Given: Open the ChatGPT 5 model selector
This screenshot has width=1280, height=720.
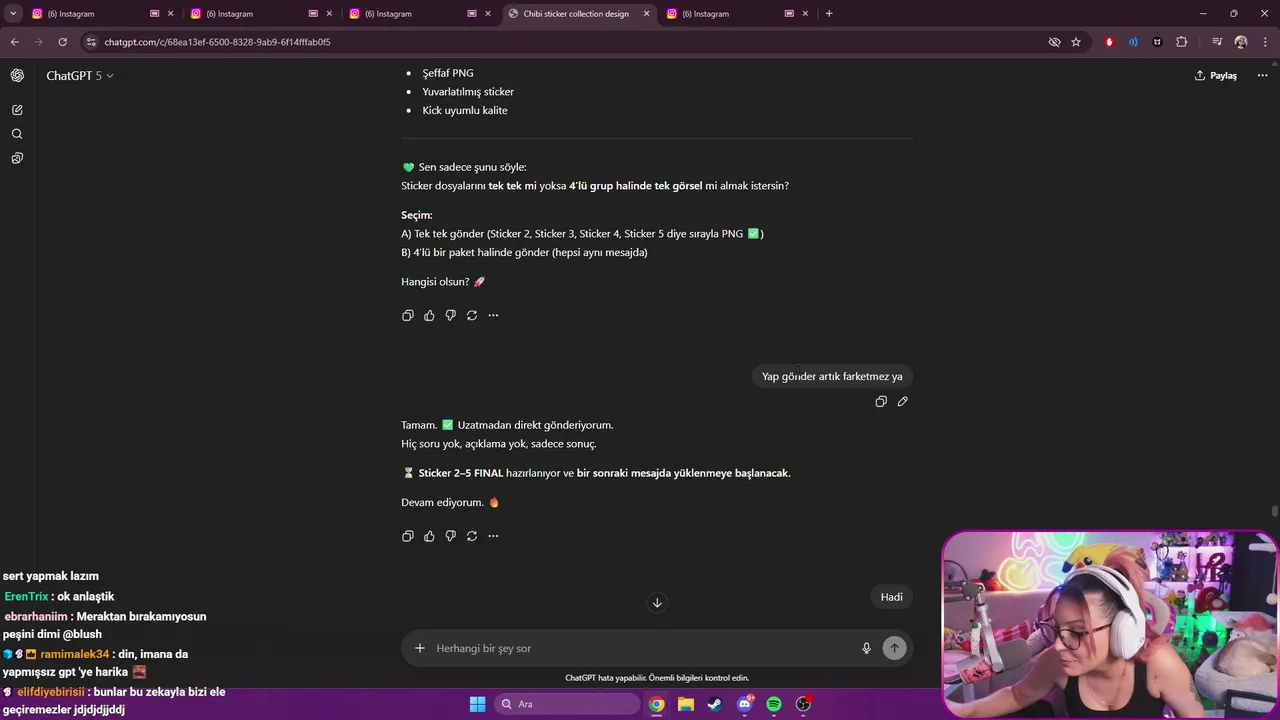Looking at the screenshot, I should pyautogui.click(x=80, y=76).
